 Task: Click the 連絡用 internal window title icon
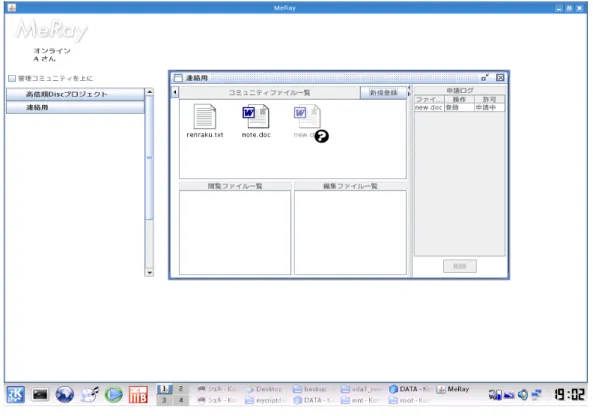point(178,78)
